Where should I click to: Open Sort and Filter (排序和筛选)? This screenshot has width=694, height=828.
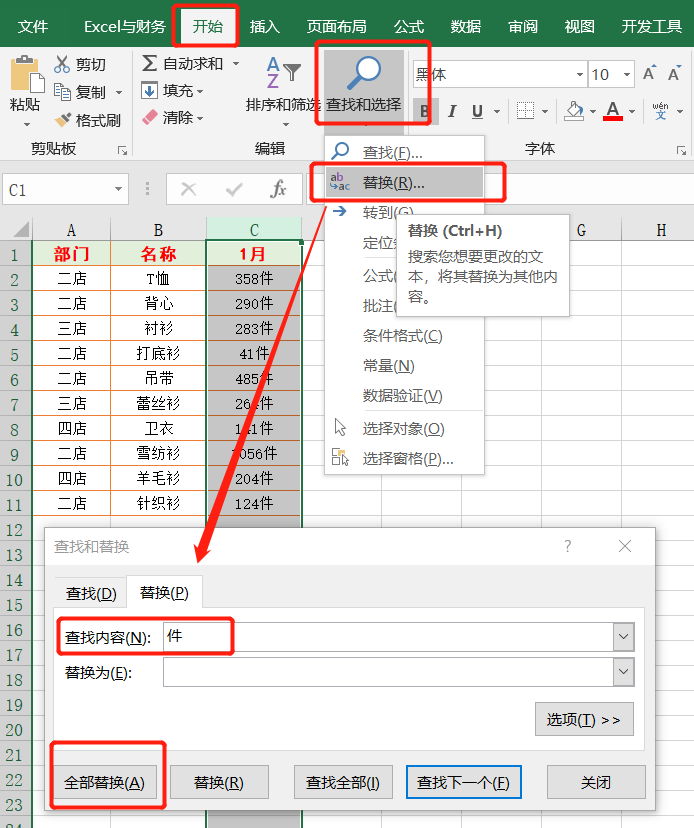click(x=284, y=90)
